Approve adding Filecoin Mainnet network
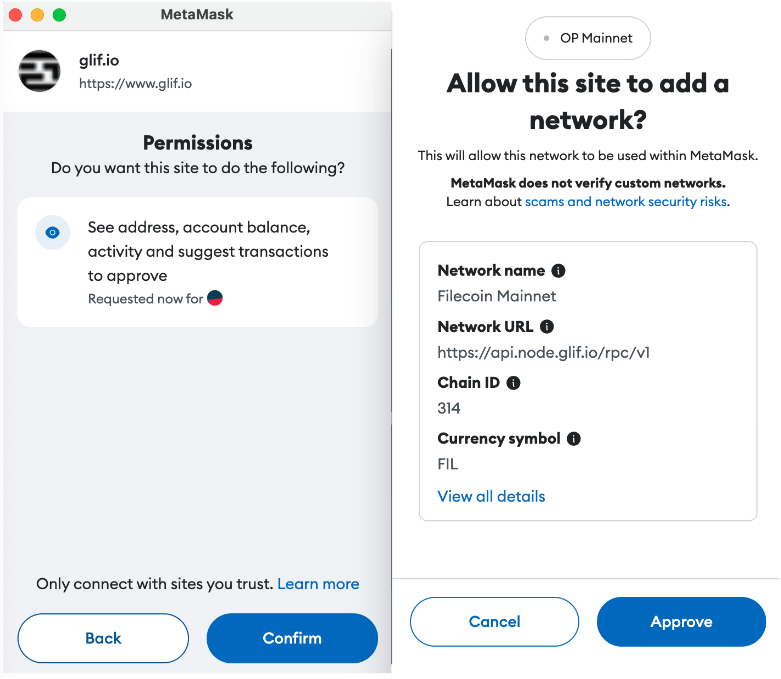This screenshot has width=781, height=679. 681,621
